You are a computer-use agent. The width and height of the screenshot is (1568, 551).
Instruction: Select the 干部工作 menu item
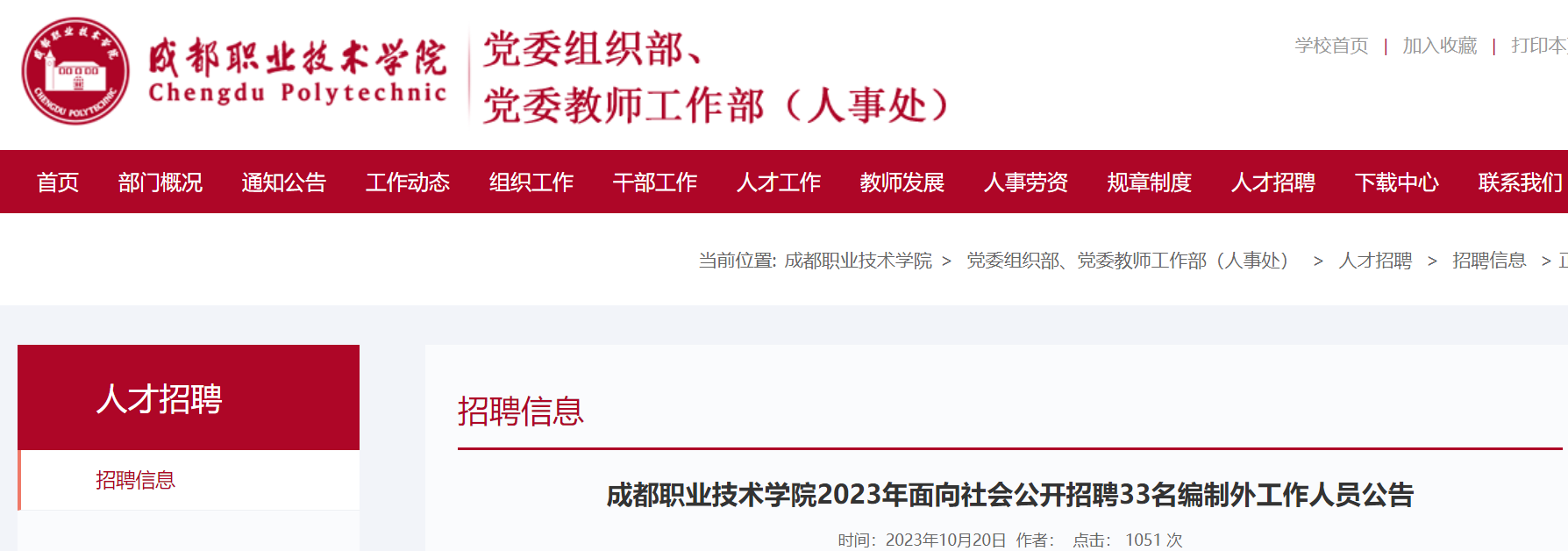(x=655, y=182)
